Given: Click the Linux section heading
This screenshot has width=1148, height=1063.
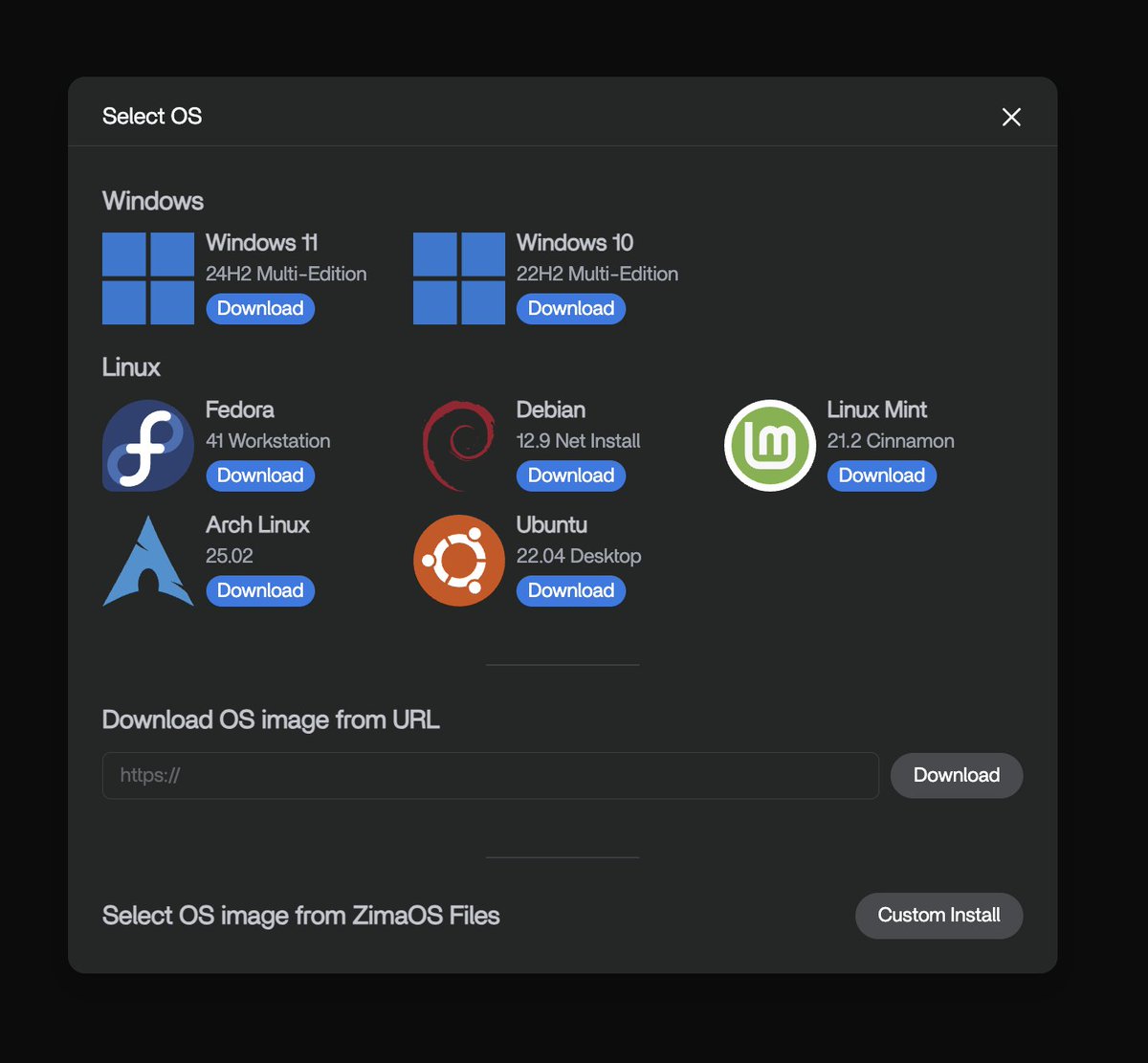Looking at the screenshot, I should tap(131, 367).
